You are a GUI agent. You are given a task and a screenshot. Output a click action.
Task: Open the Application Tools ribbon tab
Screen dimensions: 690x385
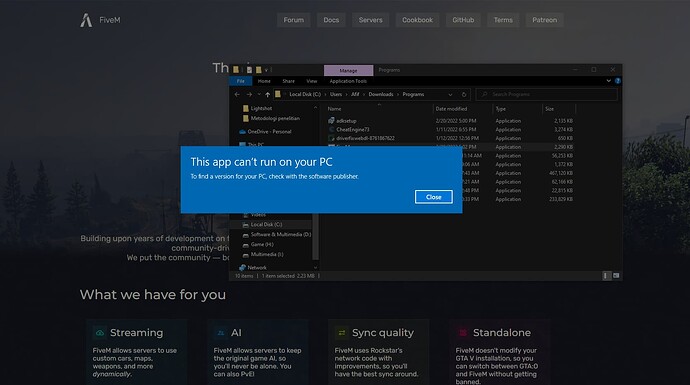pyautogui.click(x=348, y=81)
